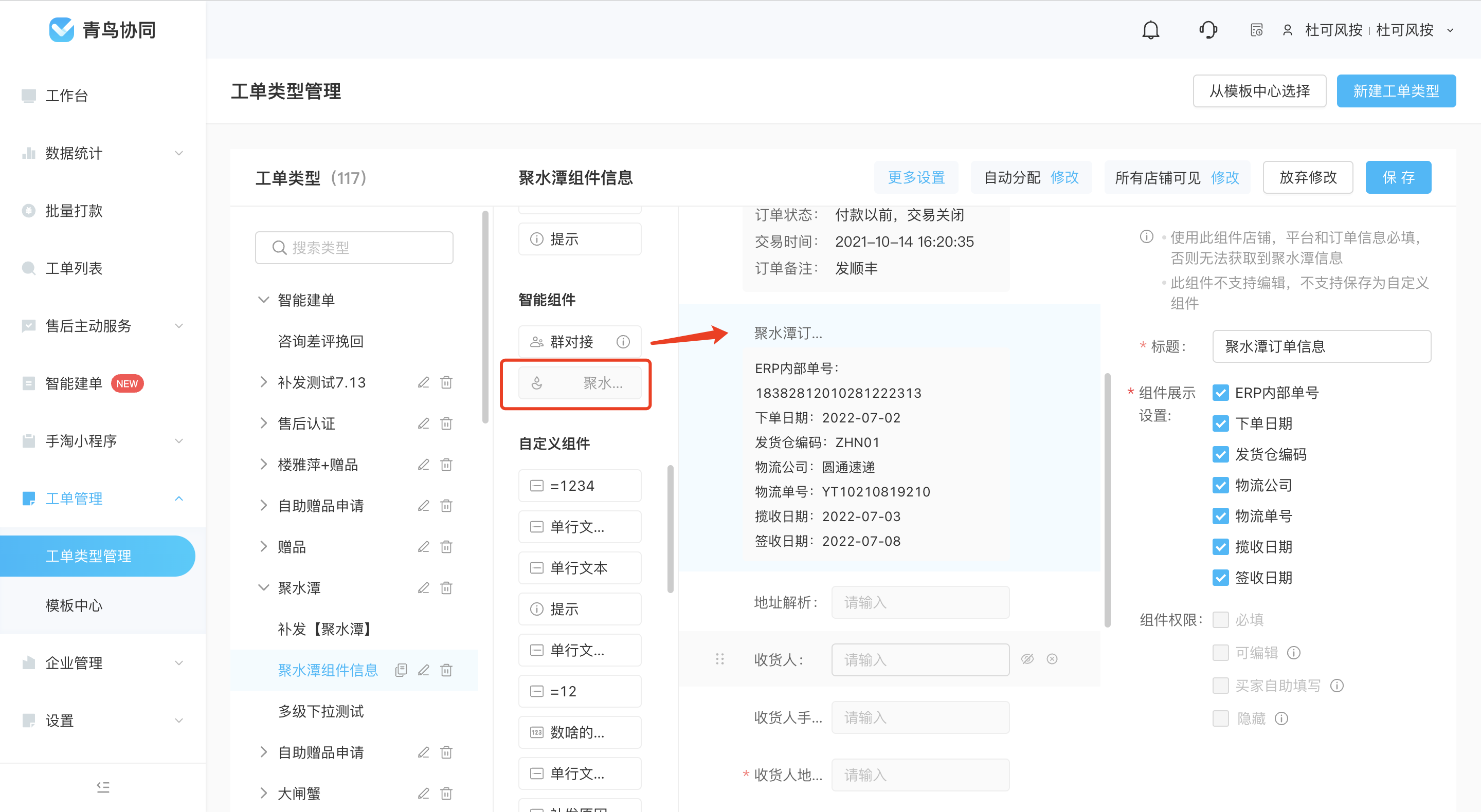Toggle the 必填 checkbox
This screenshot has width=1481, height=812.
pyautogui.click(x=1221, y=620)
